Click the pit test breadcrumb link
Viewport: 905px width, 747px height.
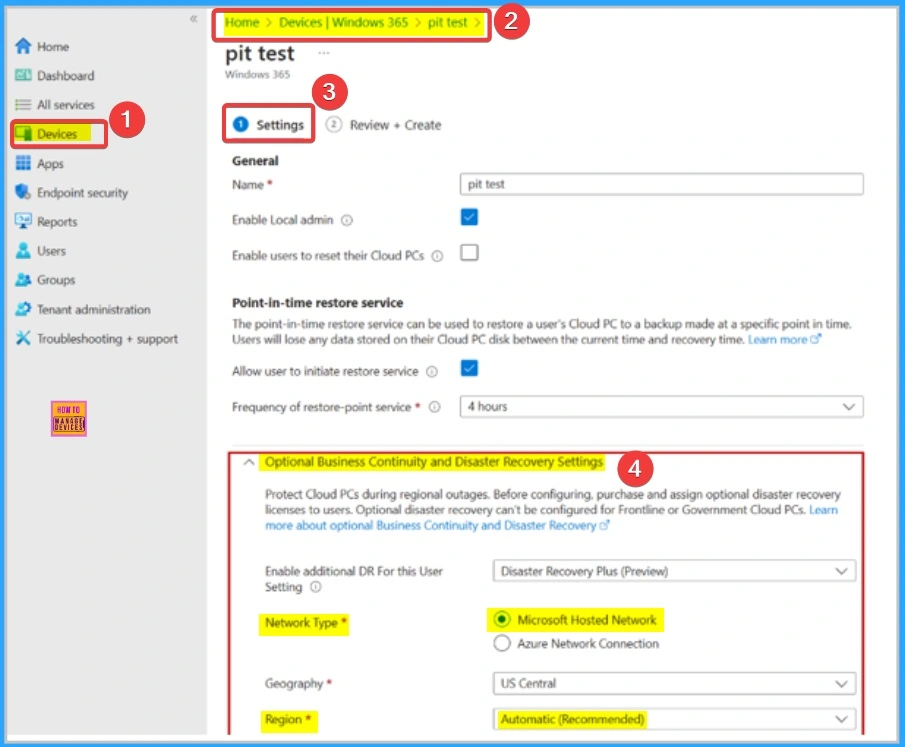447,23
